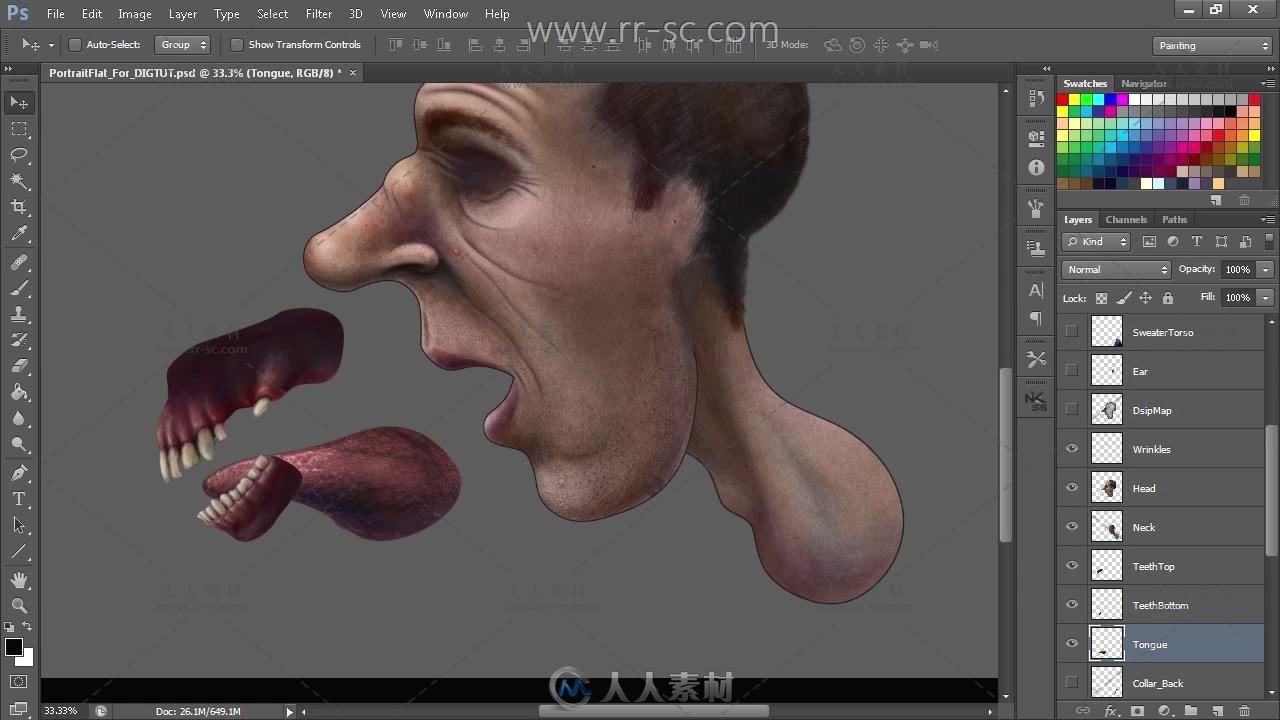Choose the Paint Bucket tool
The height and width of the screenshot is (720, 1280).
click(19, 392)
